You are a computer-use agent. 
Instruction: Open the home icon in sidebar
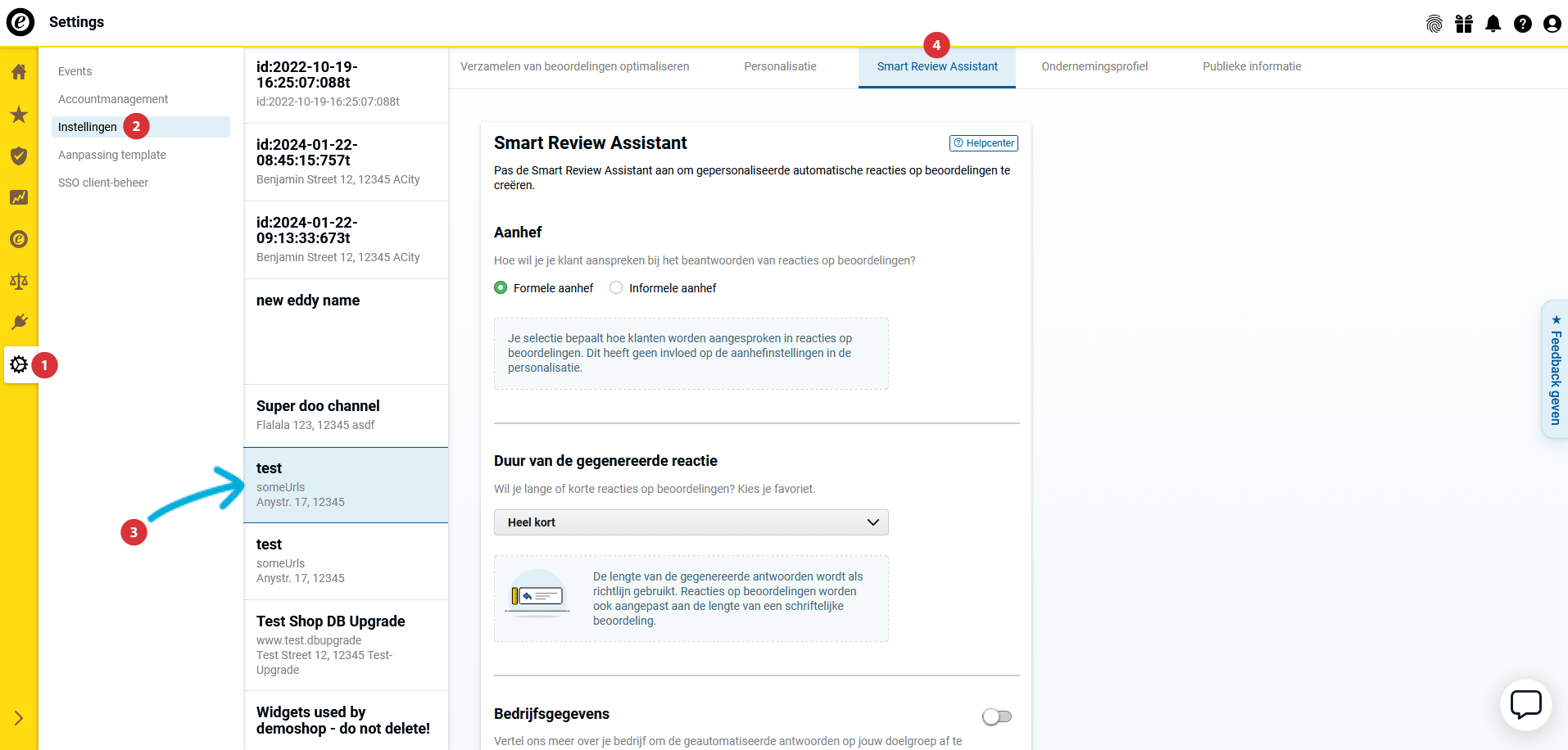point(19,72)
